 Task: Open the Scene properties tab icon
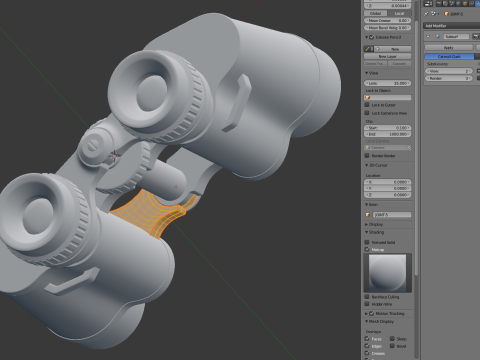tap(452, 4)
